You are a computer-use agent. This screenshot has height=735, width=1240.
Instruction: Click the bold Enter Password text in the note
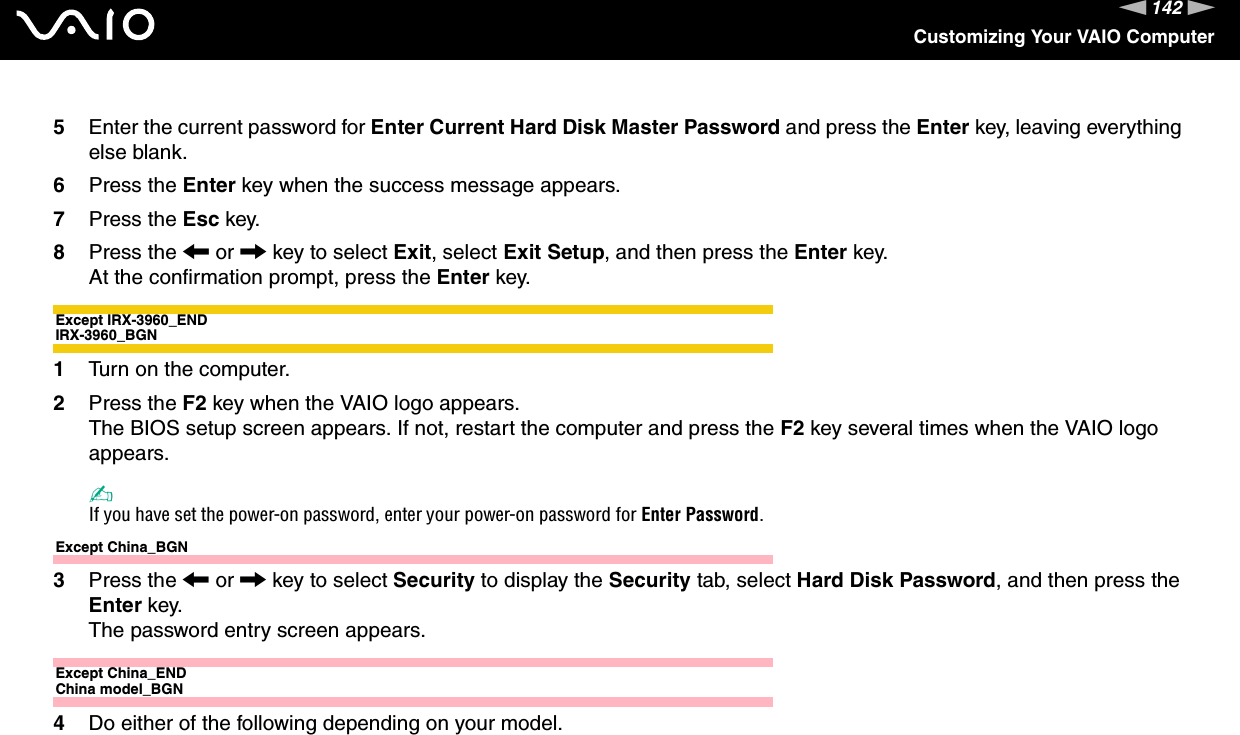click(x=700, y=515)
